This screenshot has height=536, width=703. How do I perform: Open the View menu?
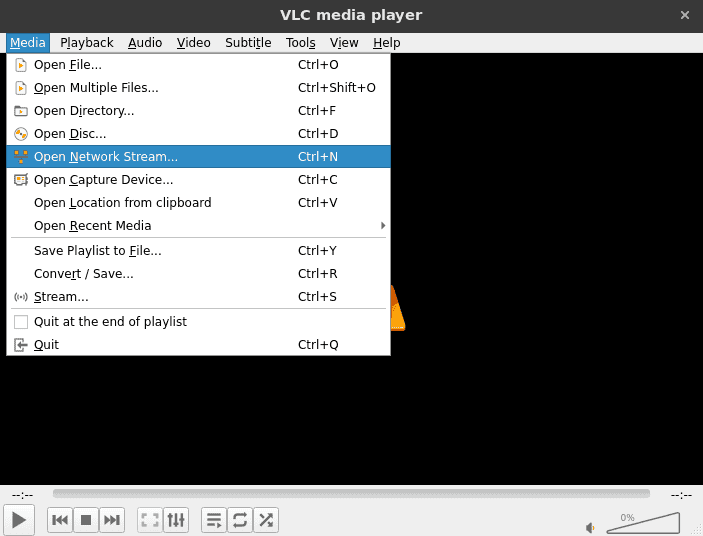(344, 43)
